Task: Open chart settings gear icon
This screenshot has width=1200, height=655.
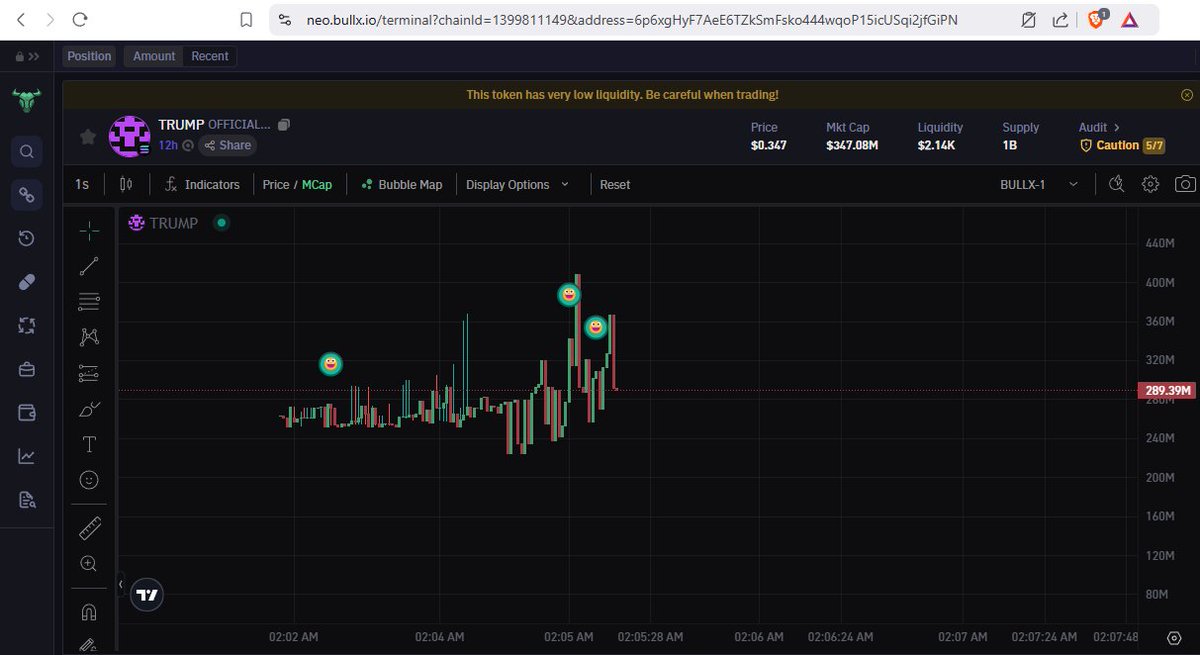Action: [x=1150, y=184]
